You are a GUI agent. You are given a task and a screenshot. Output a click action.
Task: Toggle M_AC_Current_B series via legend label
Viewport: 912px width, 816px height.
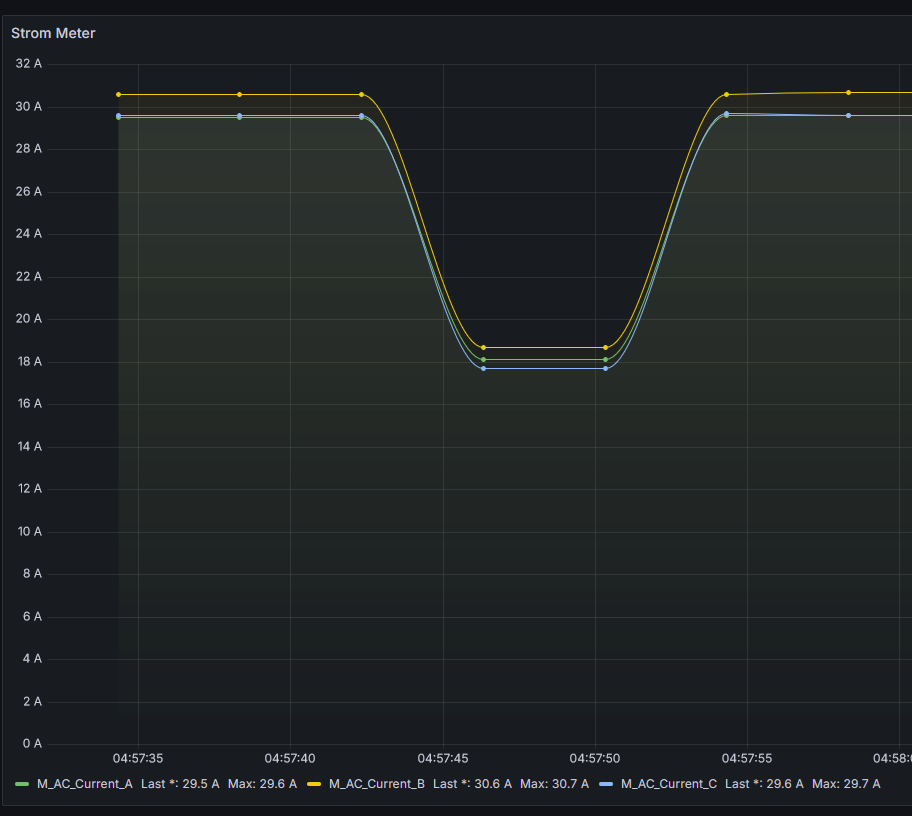pyautogui.click(x=377, y=784)
